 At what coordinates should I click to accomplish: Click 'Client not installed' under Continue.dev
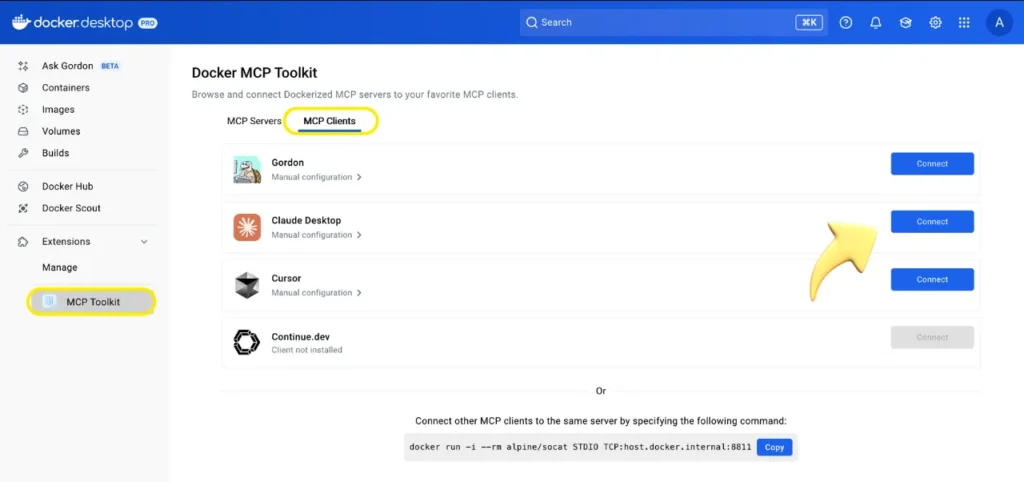[307, 350]
